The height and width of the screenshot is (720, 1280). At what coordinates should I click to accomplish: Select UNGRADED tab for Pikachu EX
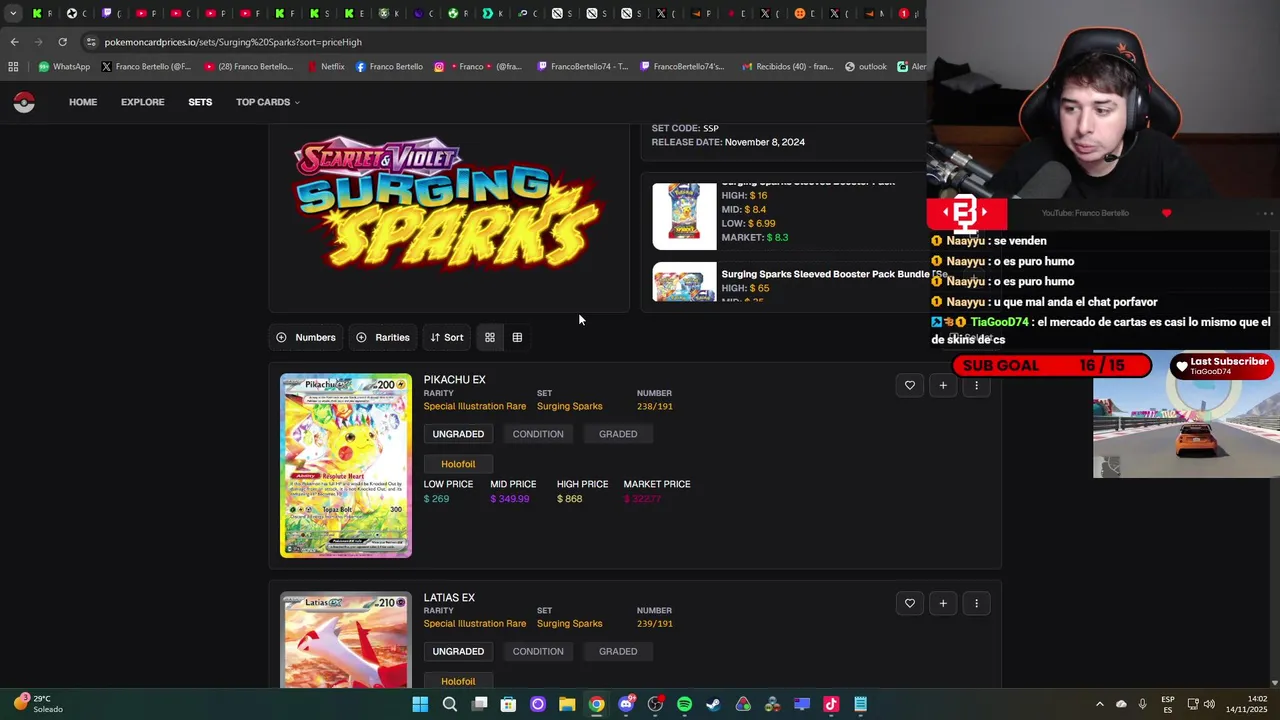pos(458,434)
